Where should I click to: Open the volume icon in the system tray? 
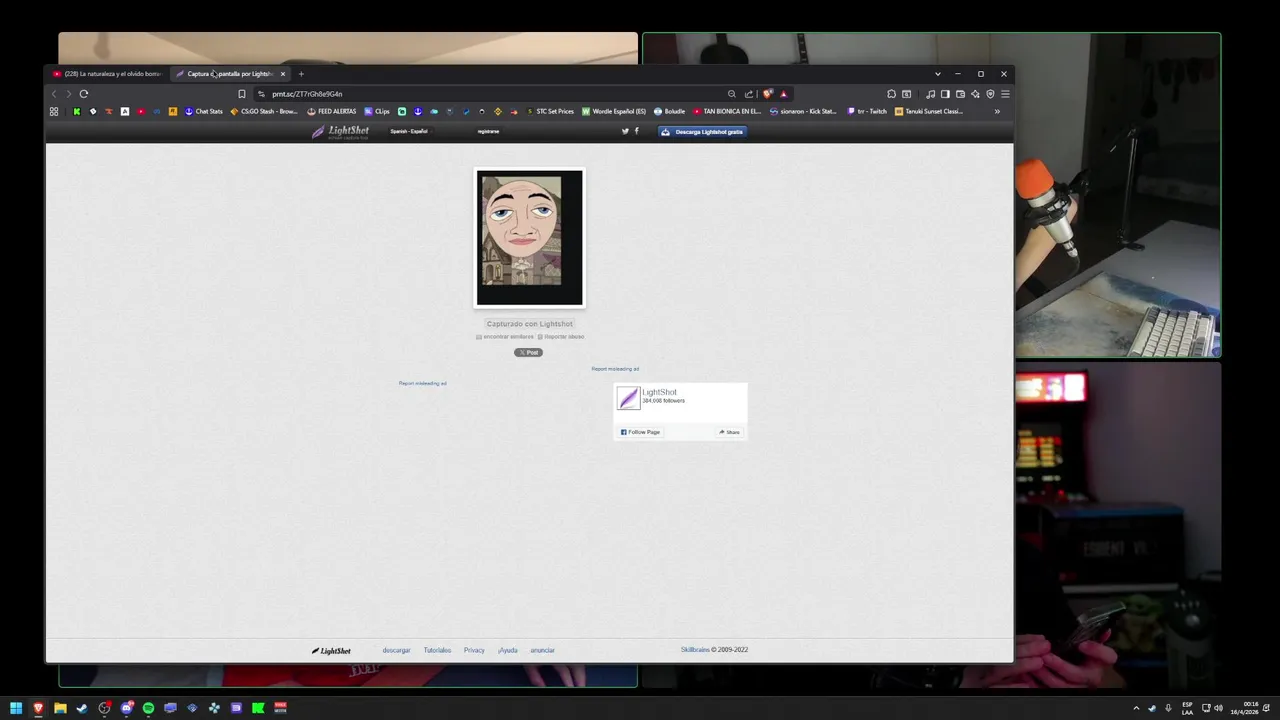1218,708
